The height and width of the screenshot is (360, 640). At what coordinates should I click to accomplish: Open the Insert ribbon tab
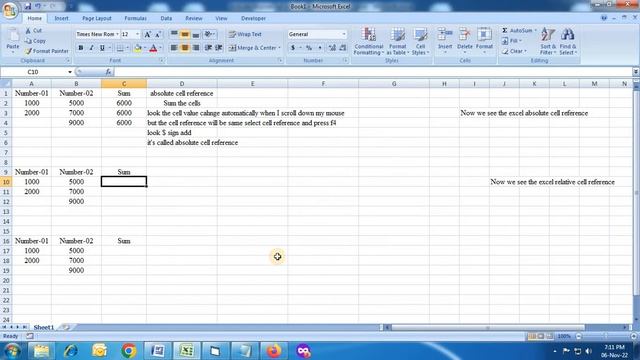(x=62, y=18)
